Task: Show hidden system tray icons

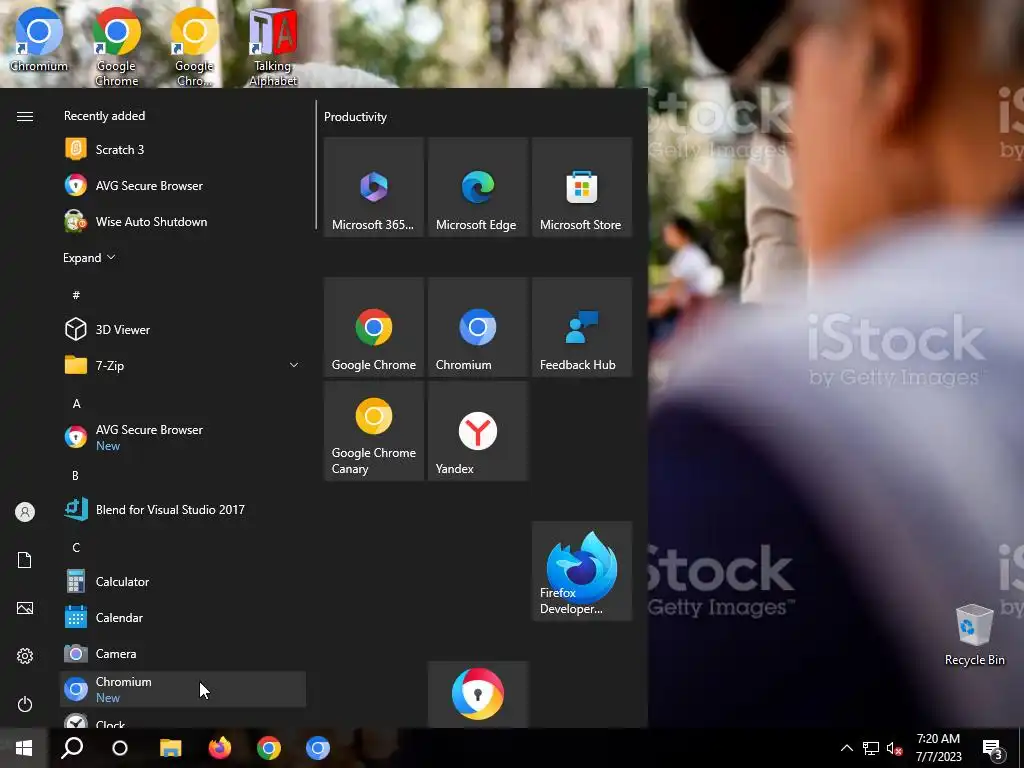Action: (846, 748)
